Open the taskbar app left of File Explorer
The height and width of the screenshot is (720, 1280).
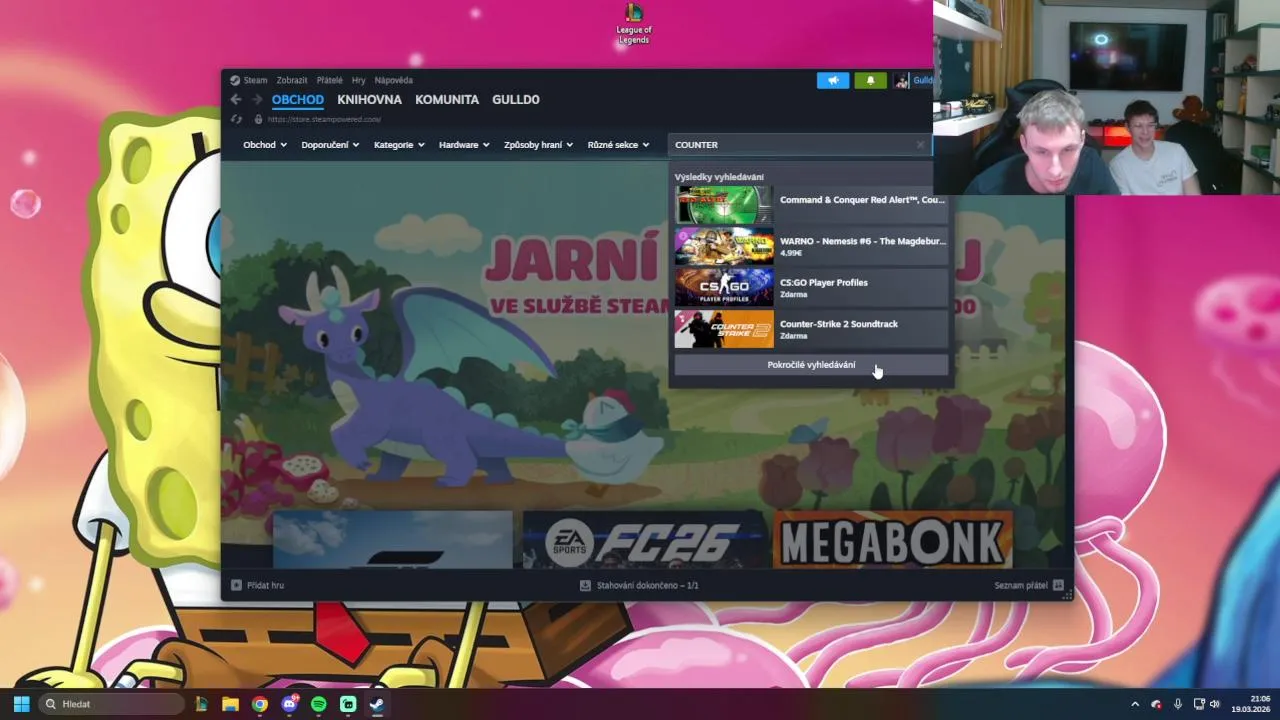[x=201, y=704]
